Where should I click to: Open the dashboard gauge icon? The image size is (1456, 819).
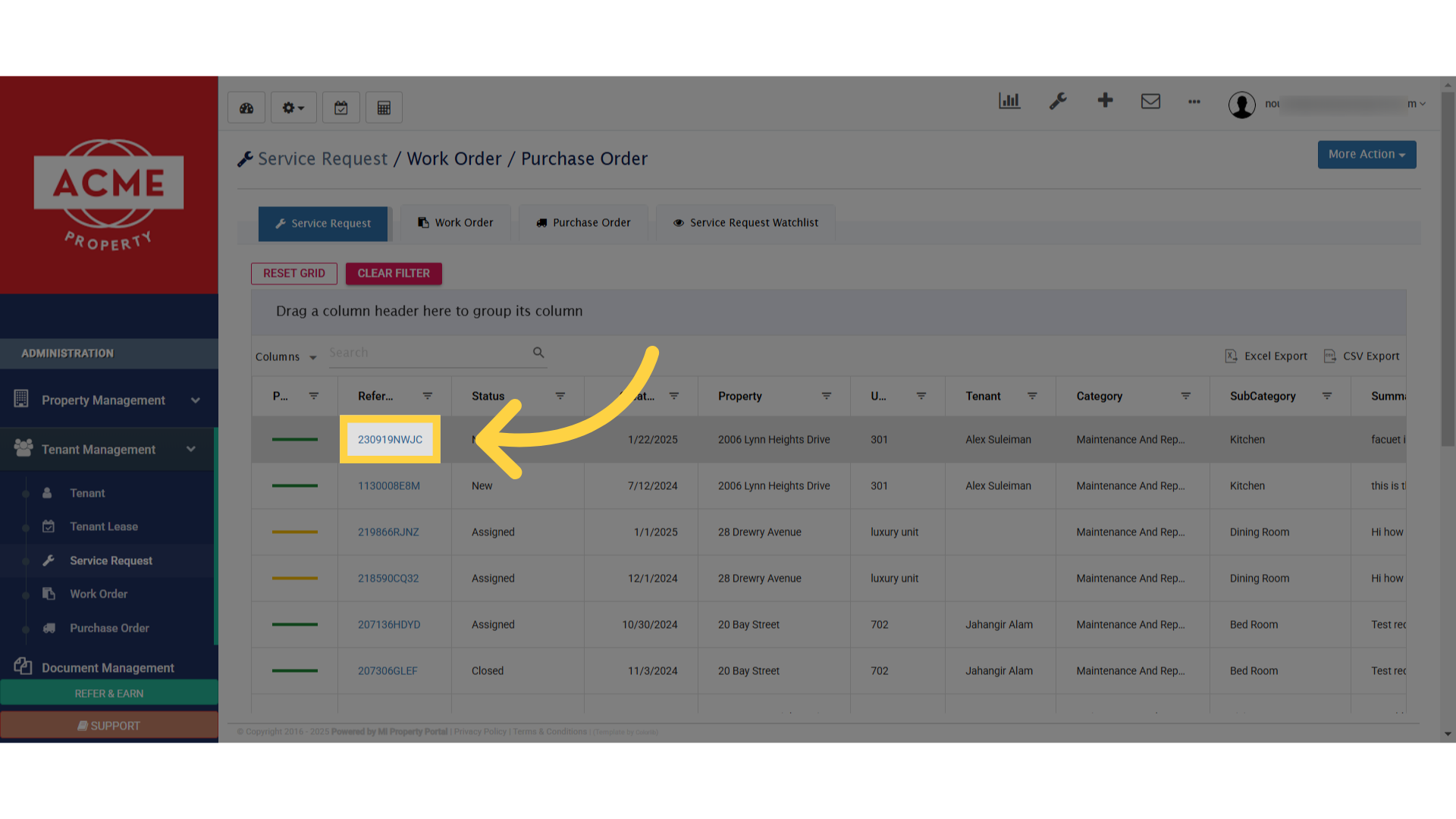(246, 108)
